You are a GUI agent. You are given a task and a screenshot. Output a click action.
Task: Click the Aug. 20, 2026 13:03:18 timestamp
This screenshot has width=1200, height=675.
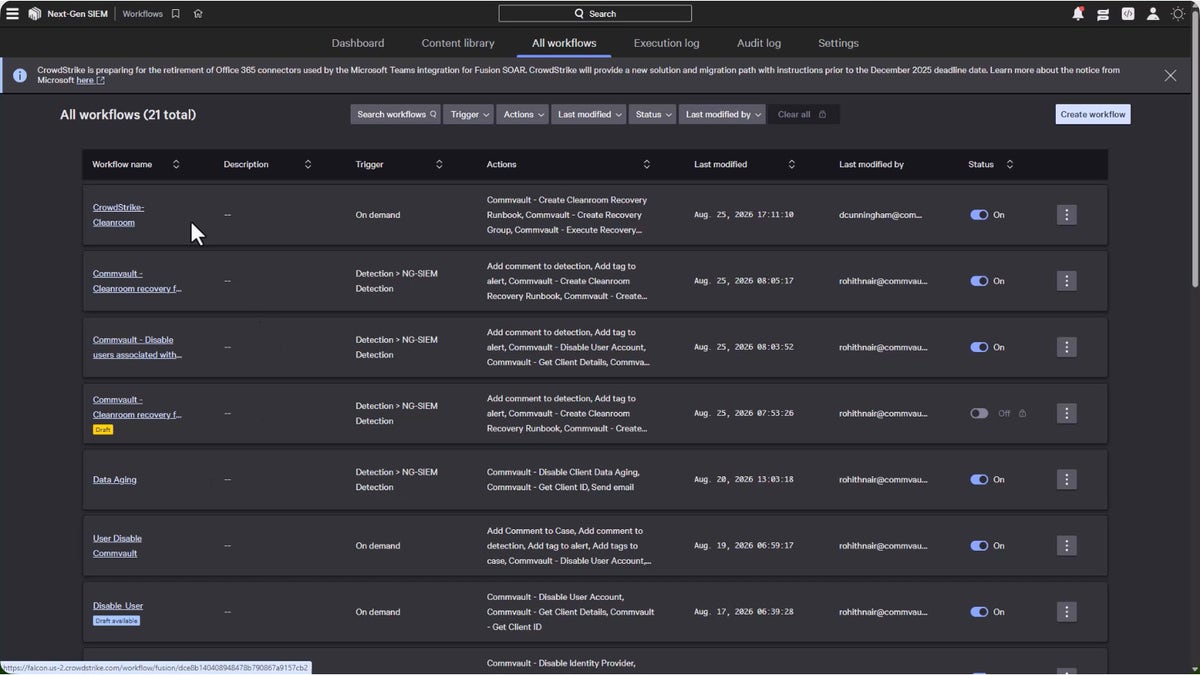coord(744,480)
